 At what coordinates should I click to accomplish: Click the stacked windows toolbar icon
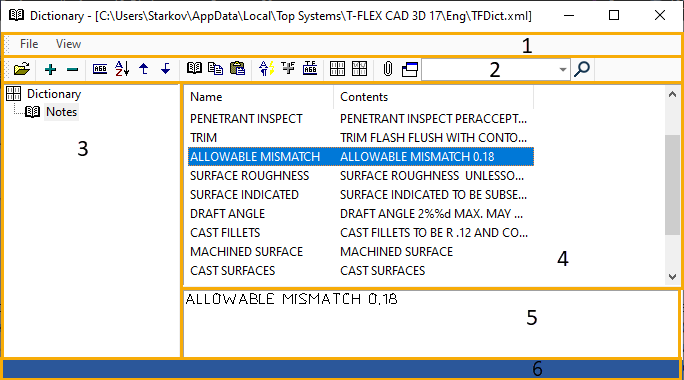coord(410,69)
